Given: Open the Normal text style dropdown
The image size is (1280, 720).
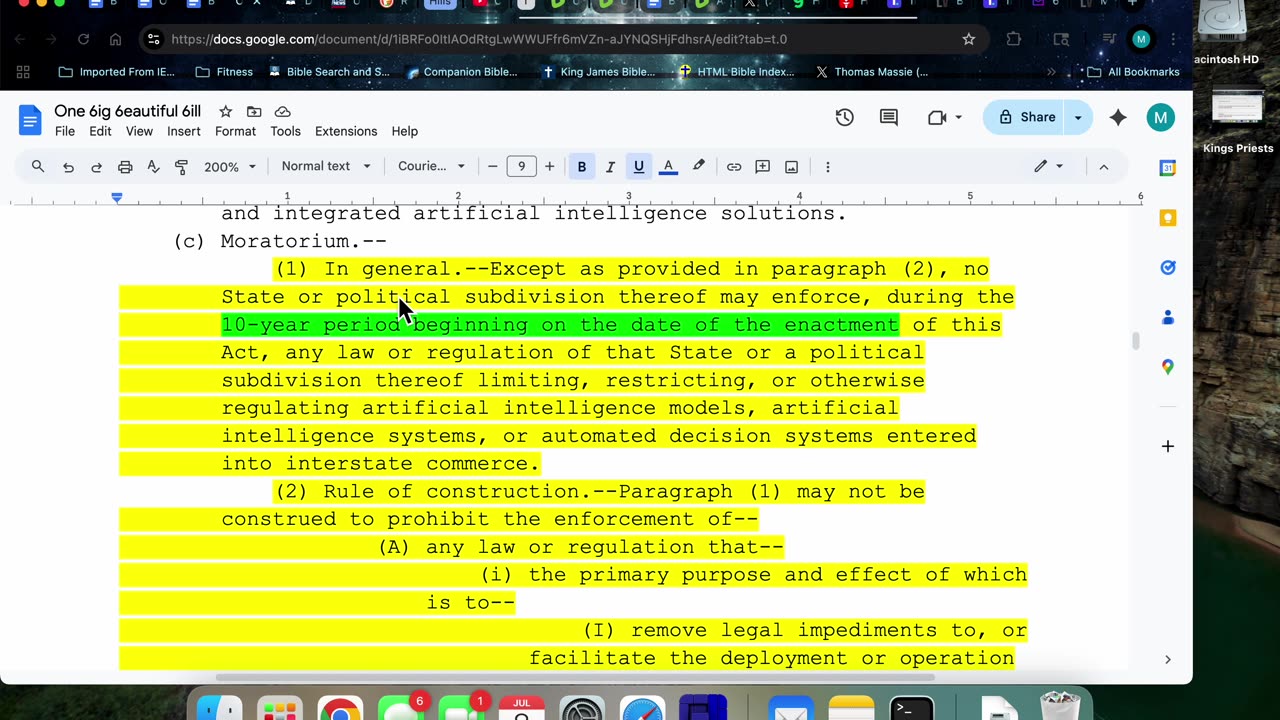Looking at the screenshot, I should 326,166.
